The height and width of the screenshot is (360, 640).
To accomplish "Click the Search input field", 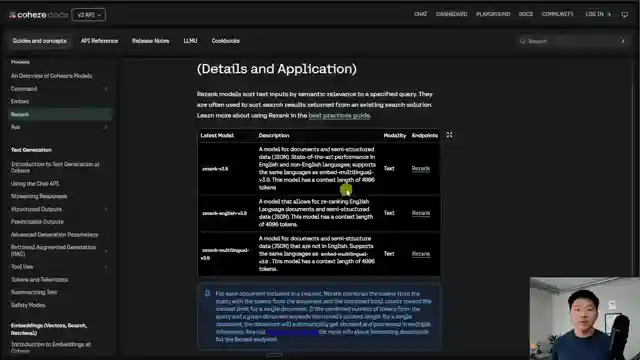I will click(x=572, y=41).
